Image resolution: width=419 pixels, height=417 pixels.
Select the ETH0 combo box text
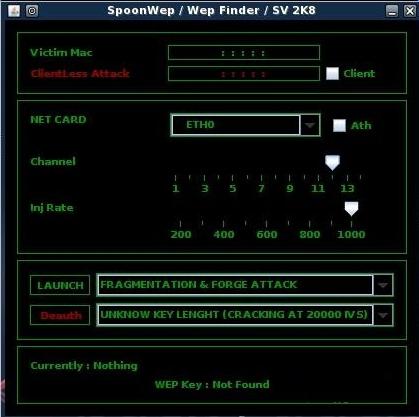[200, 125]
